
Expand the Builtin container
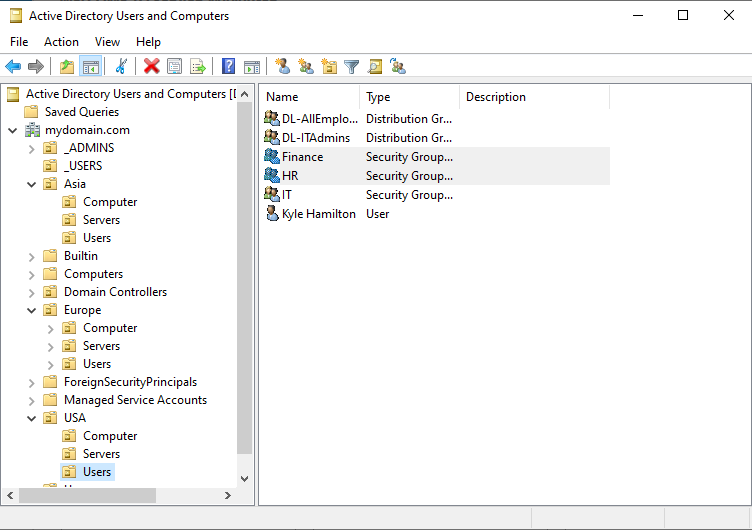click(32, 257)
